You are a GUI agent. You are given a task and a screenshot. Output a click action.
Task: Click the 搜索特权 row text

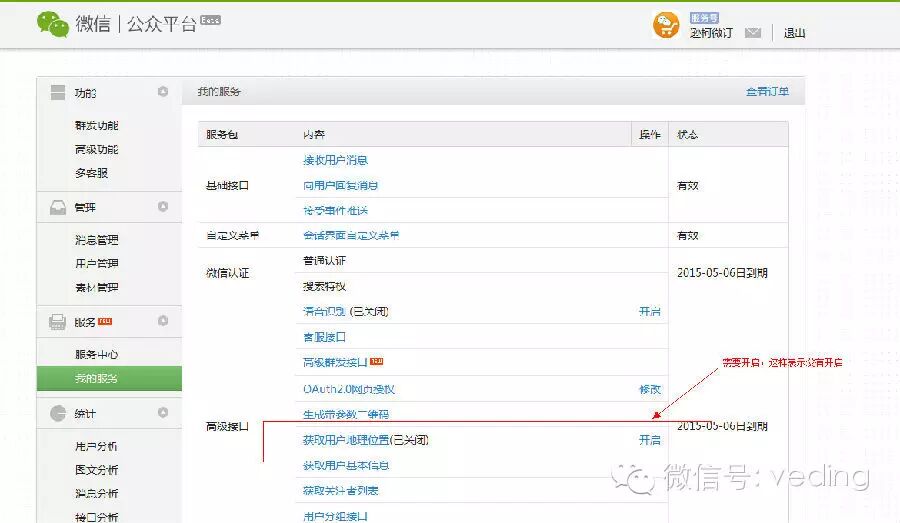(x=324, y=286)
